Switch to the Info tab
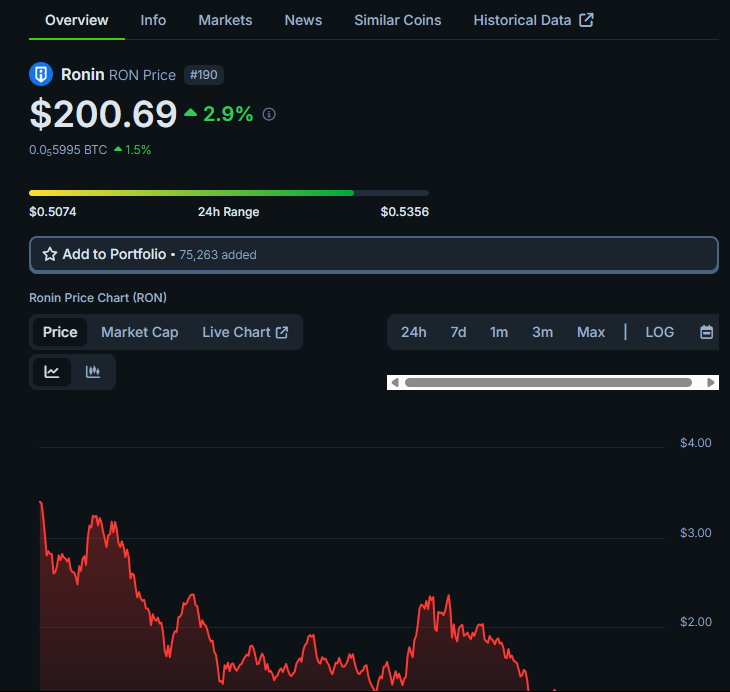 pos(153,20)
